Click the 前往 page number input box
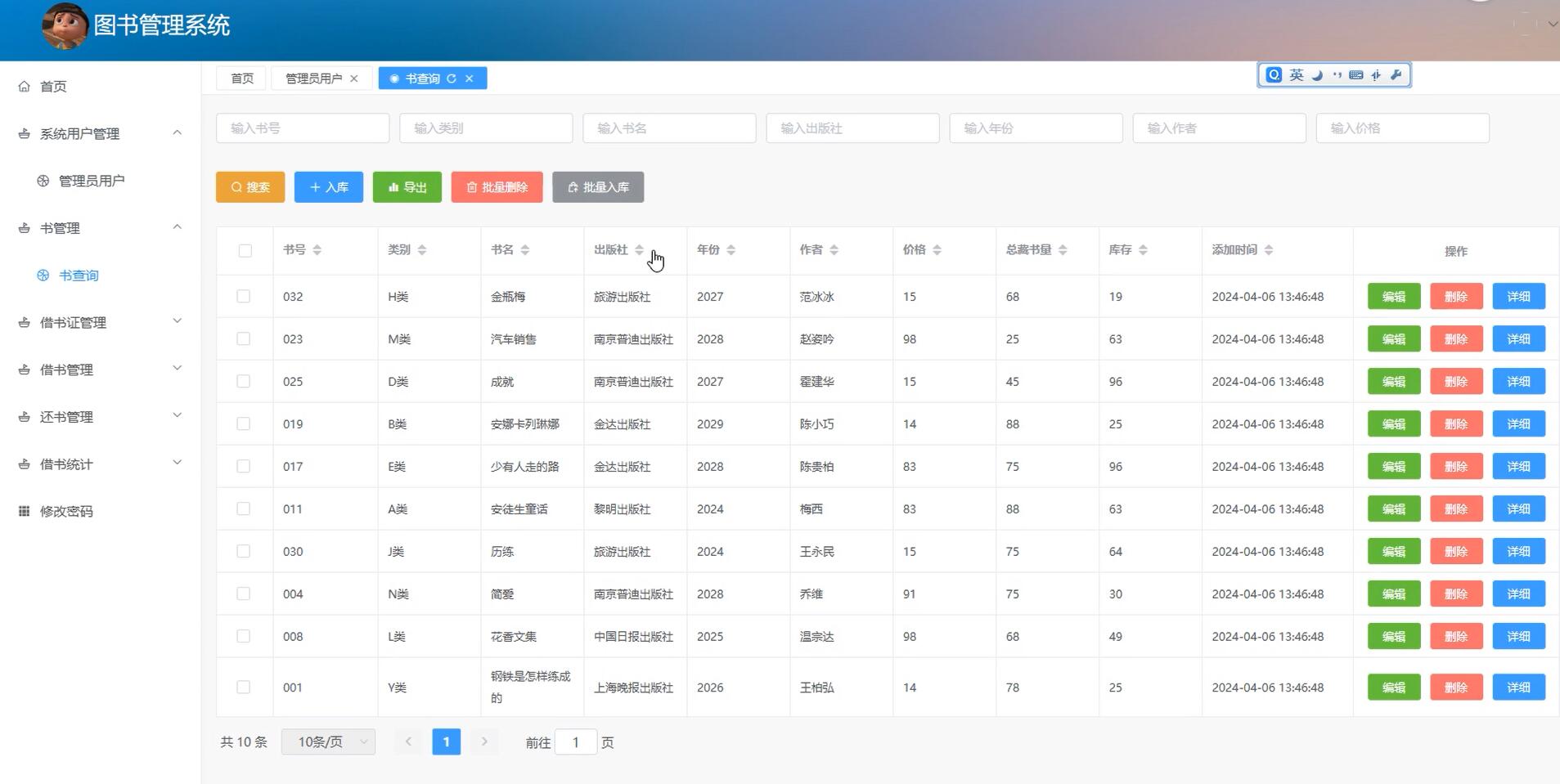 [576, 741]
